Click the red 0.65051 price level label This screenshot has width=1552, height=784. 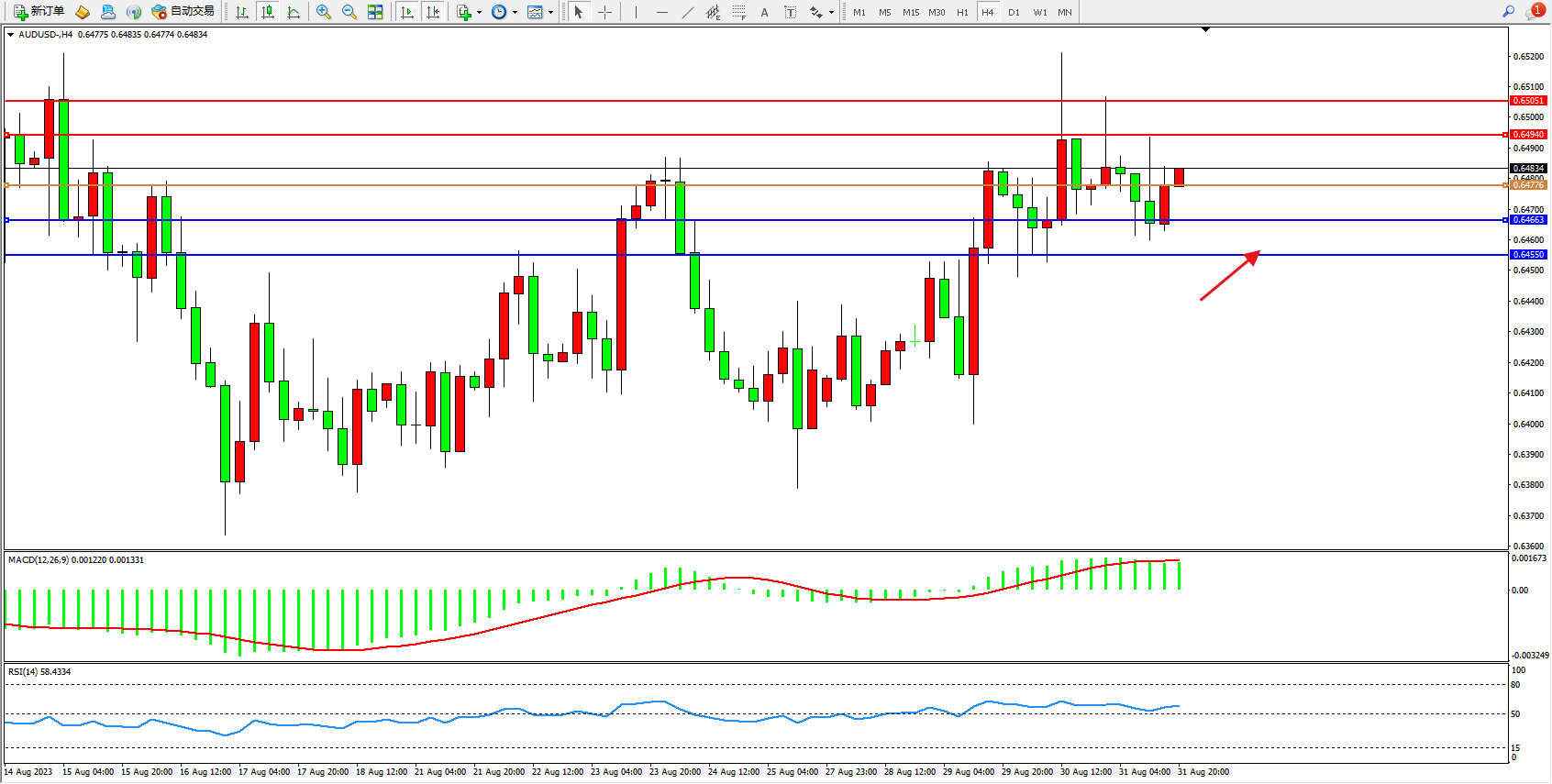(x=1527, y=101)
